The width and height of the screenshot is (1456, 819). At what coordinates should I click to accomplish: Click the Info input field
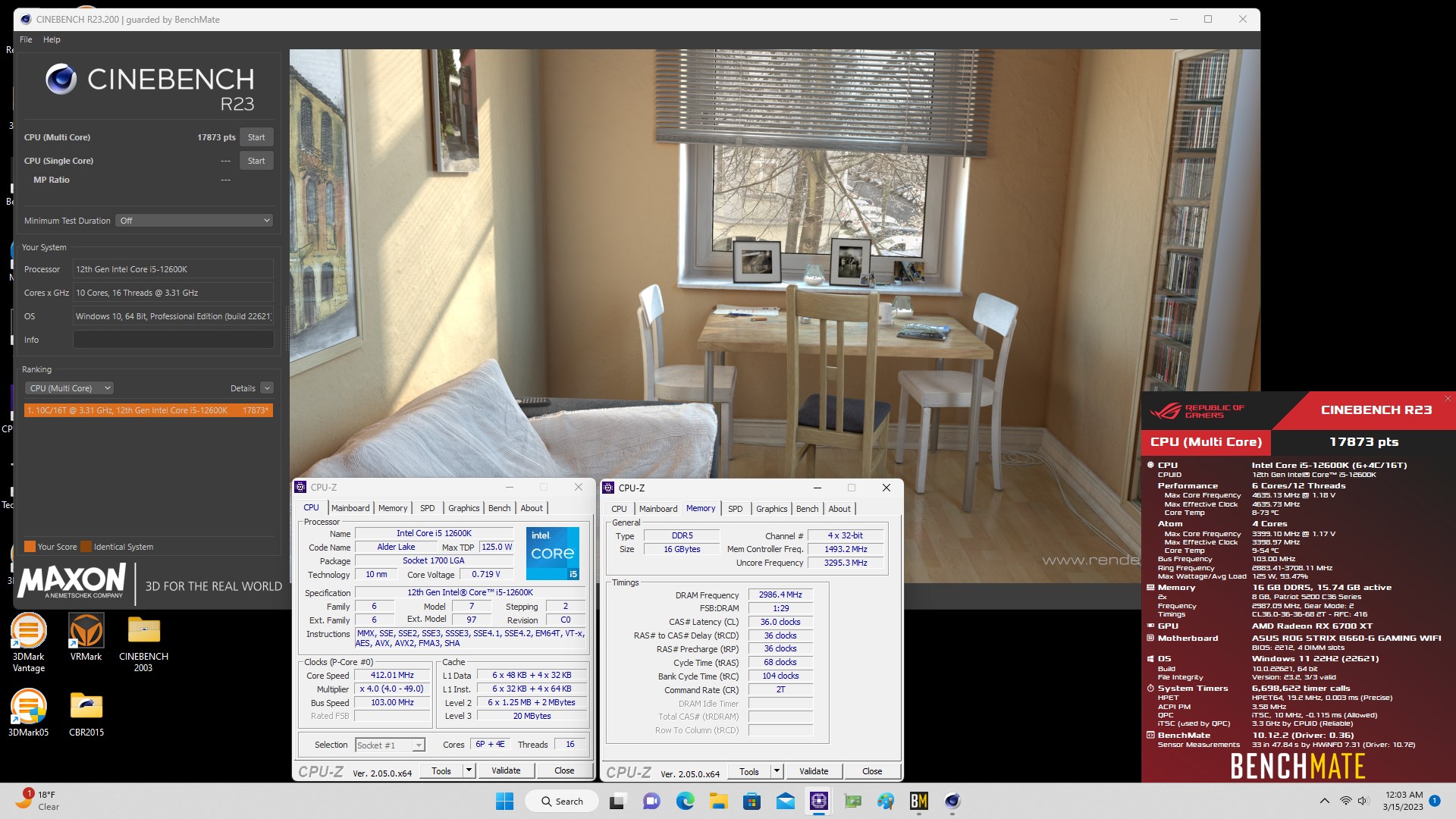pos(173,340)
